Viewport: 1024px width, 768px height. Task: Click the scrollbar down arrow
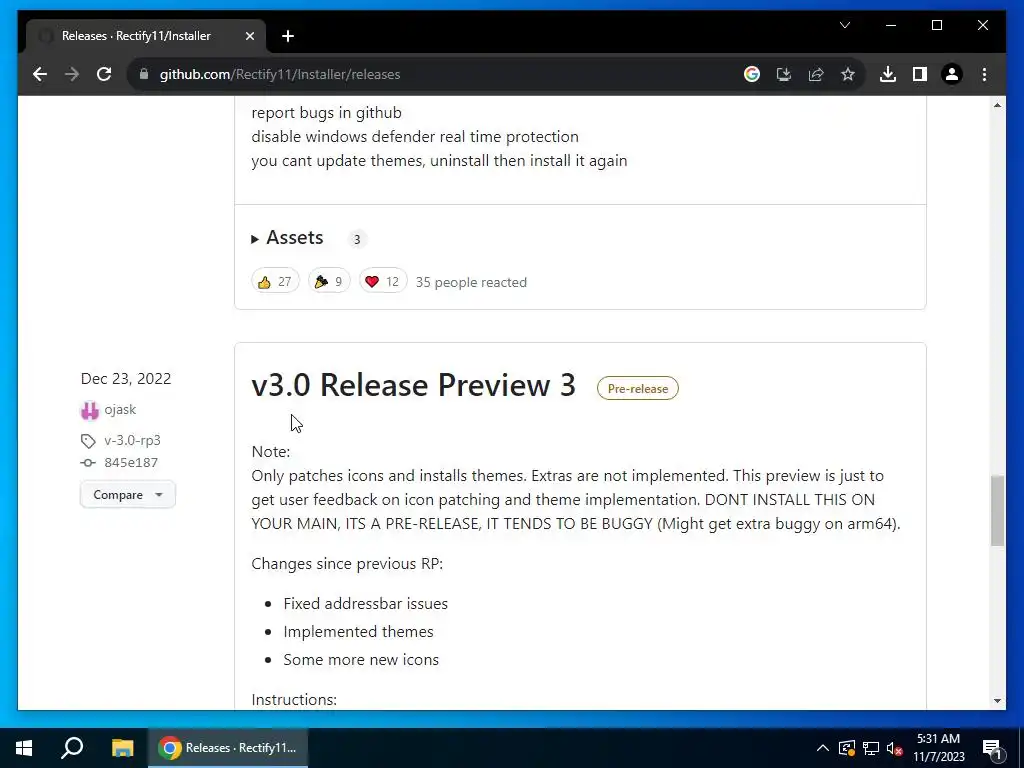coord(997,701)
